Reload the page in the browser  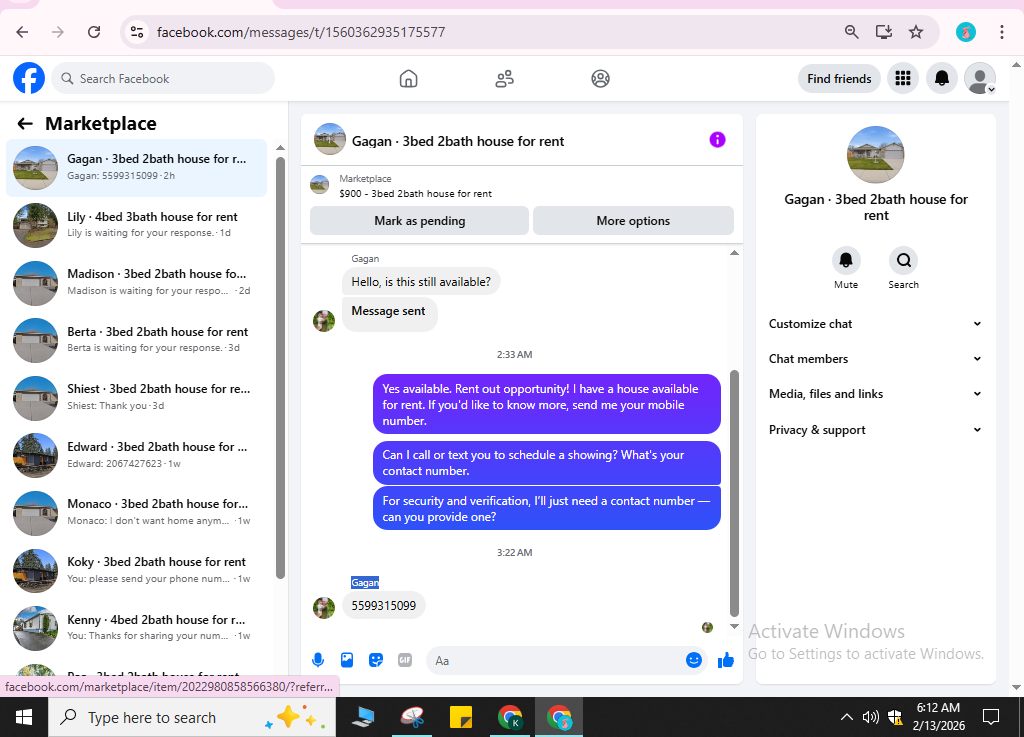click(94, 32)
